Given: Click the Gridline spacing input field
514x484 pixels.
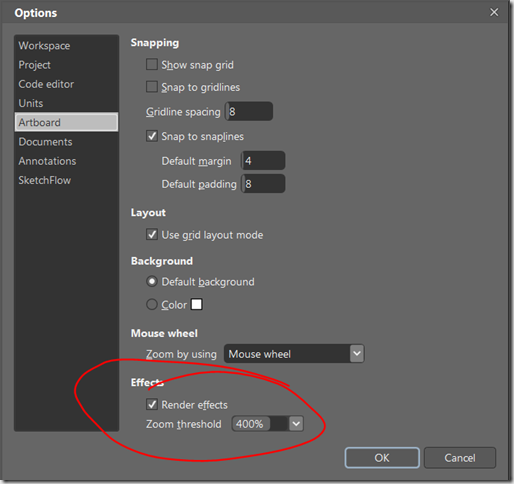Looking at the screenshot, I should pyautogui.click(x=249, y=111).
